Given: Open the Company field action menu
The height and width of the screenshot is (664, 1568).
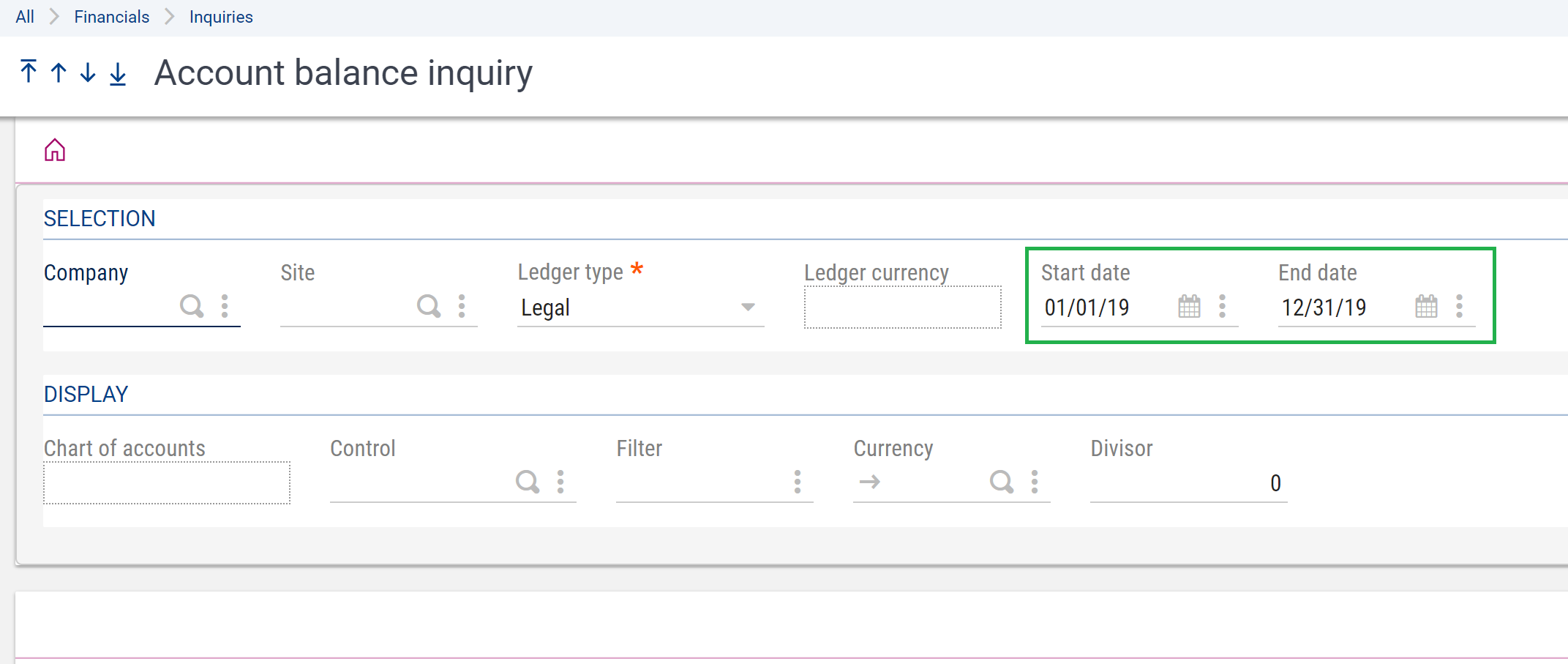Looking at the screenshot, I should click(x=225, y=307).
